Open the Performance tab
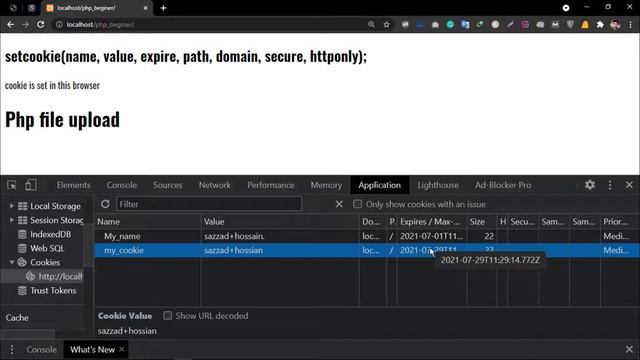Screen dimensions: 640x360 click(271, 185)
